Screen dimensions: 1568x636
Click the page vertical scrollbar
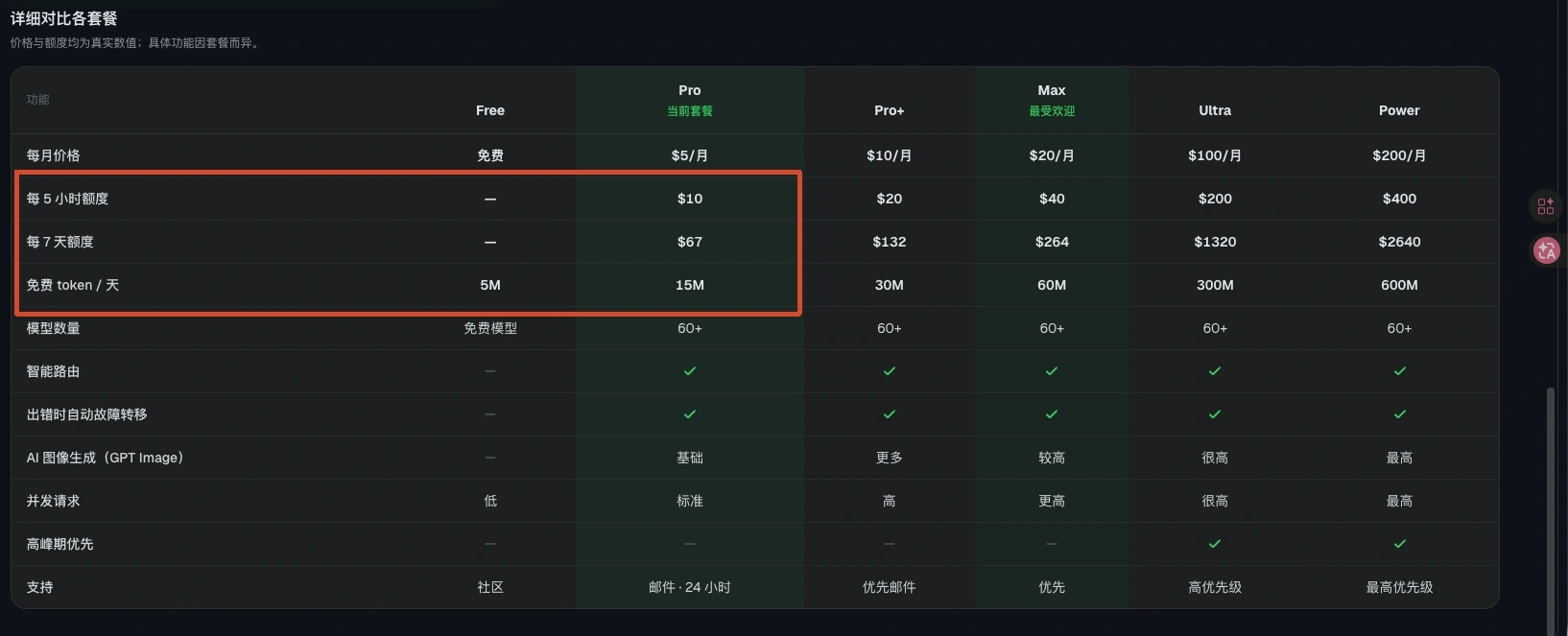[1548, 508]
